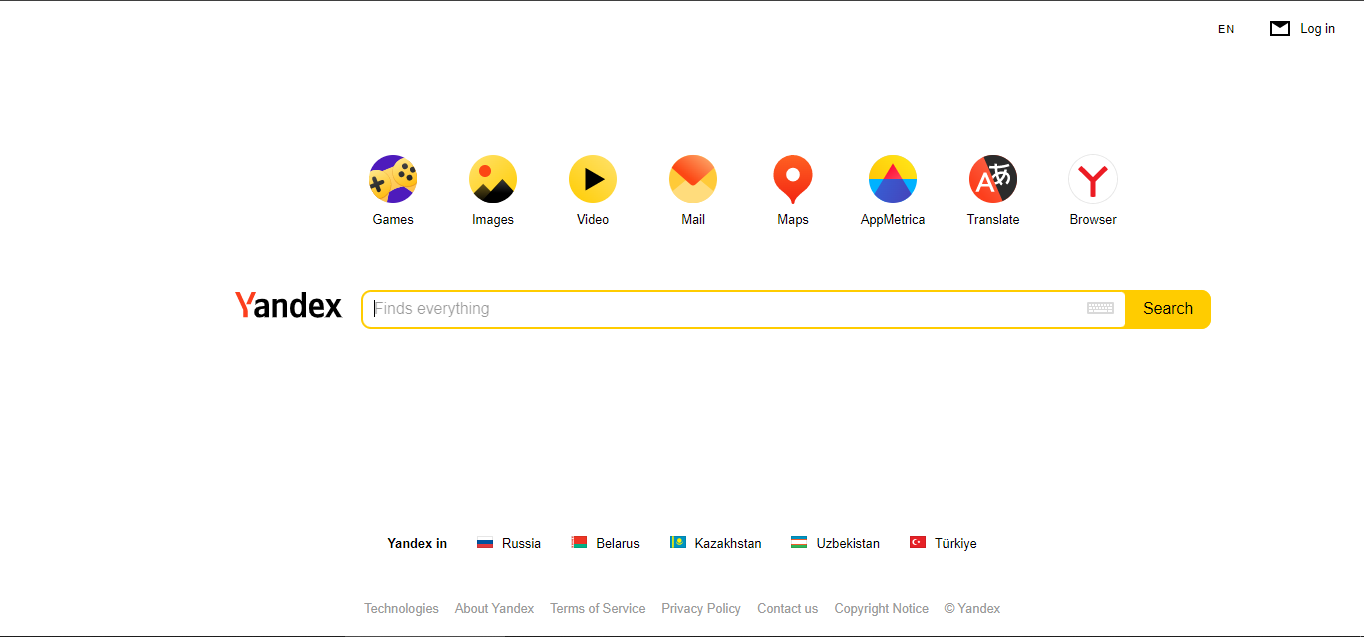This screenshot has width=1364, height=637.
Task: Click the Russia flag icon
Action: (x=485, y=543)
